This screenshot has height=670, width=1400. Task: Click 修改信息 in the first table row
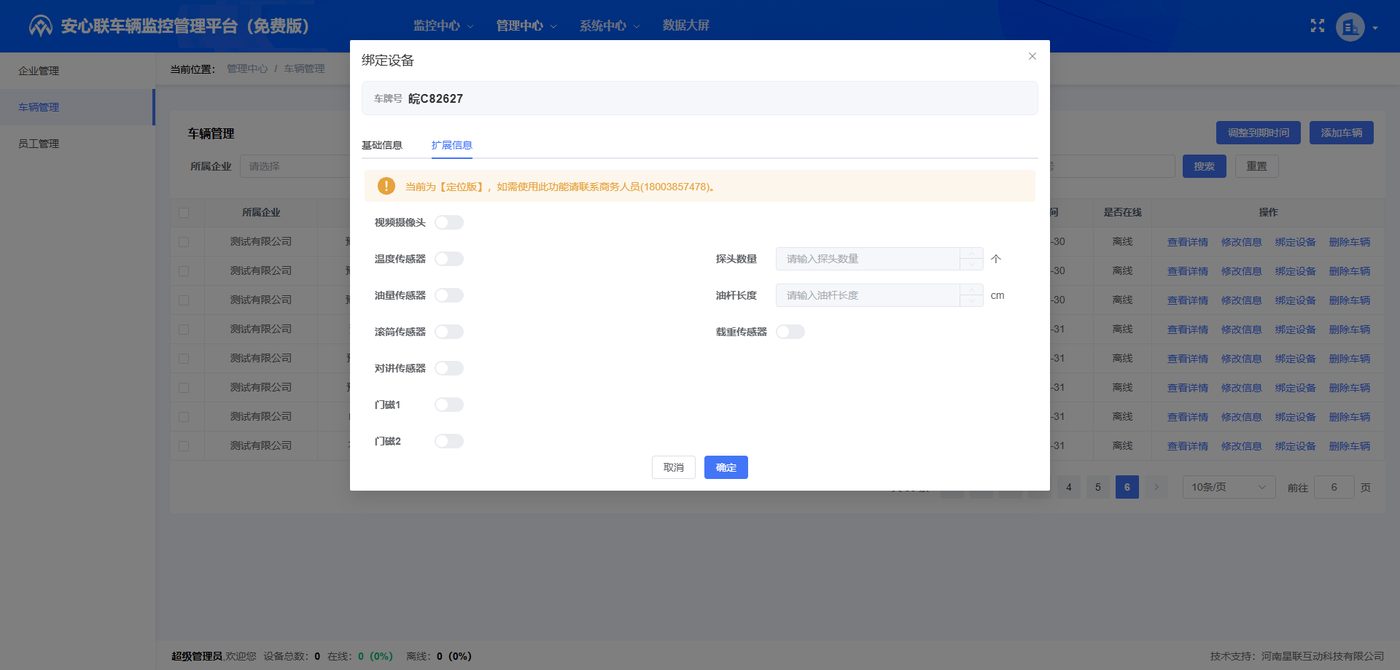(1241, 242)
